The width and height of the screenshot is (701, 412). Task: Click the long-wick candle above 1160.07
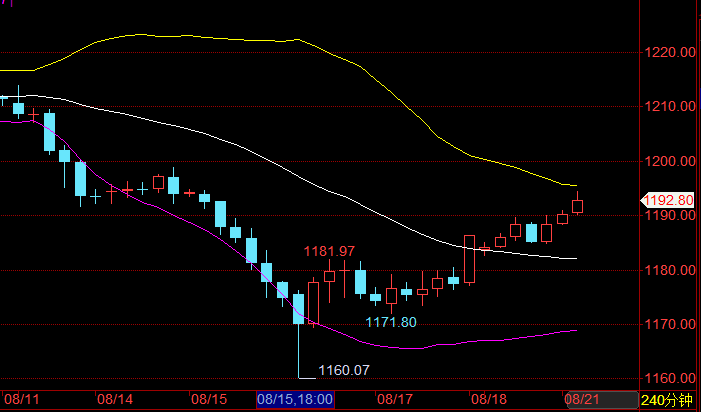(x=298, y=310)
